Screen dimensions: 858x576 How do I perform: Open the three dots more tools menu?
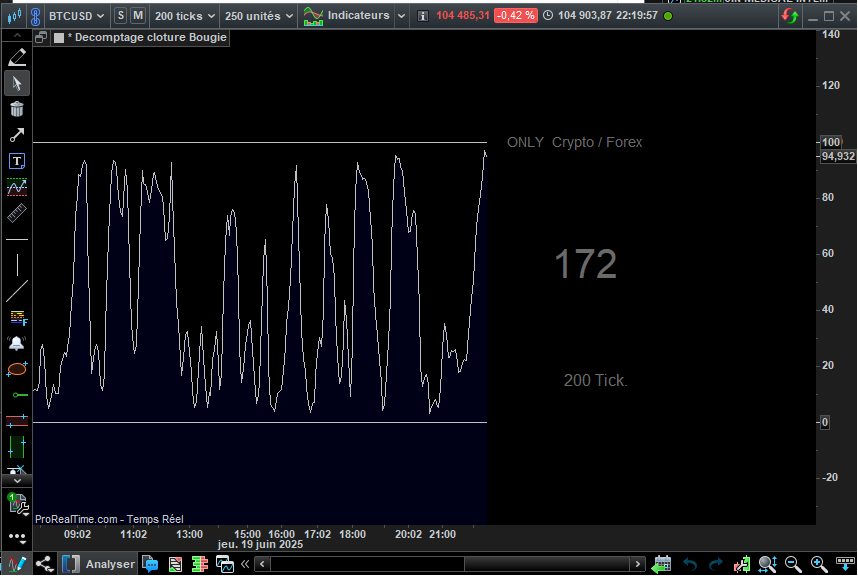click(17, 538)
